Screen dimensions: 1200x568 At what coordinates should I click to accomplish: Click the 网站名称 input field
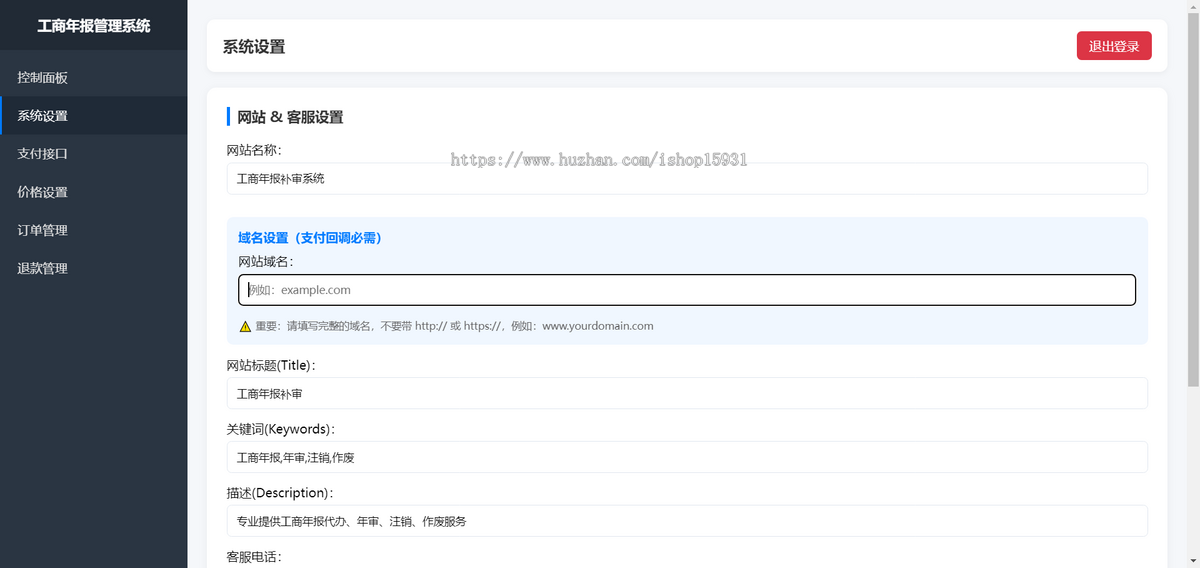coord(687,179)
